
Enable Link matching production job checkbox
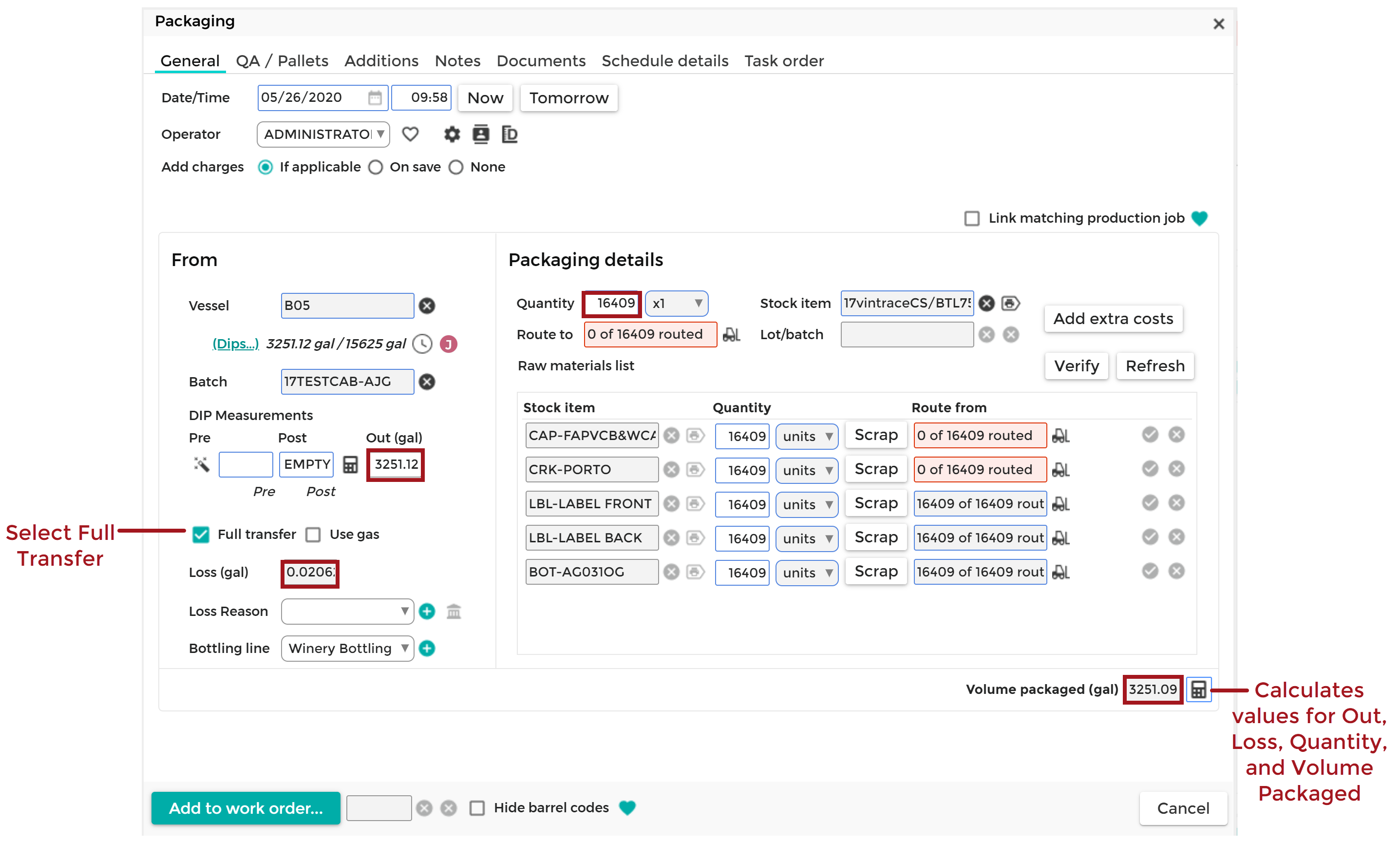click(x=971, y=218)
